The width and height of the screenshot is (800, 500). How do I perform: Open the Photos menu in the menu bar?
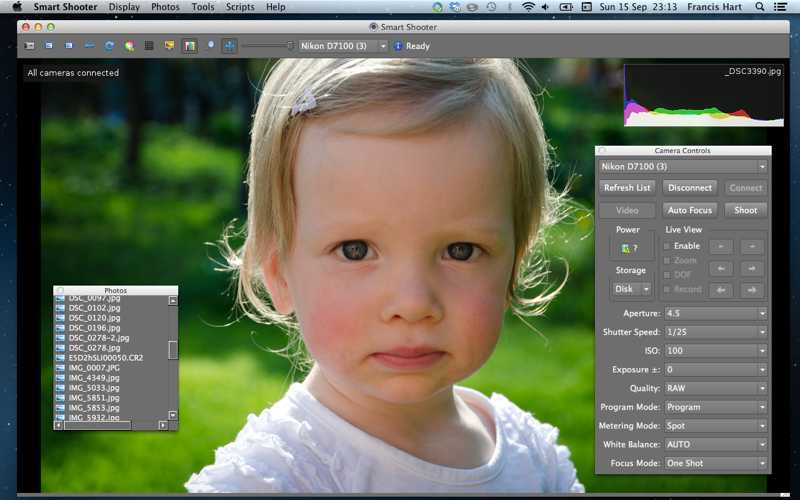coord(165,7)
